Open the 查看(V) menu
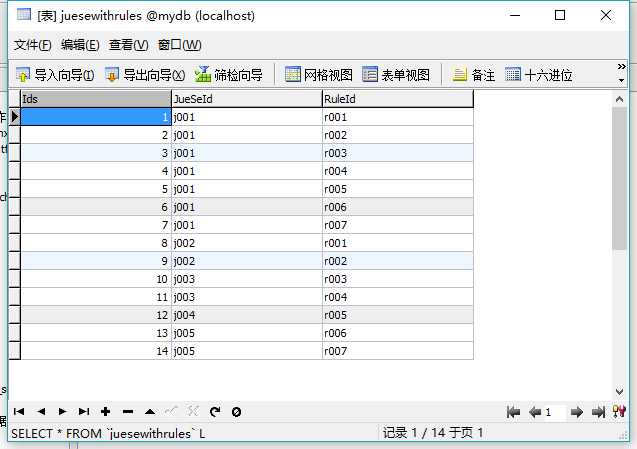The height and width of the screenshot is (449, 637). [x=128, y=45]
